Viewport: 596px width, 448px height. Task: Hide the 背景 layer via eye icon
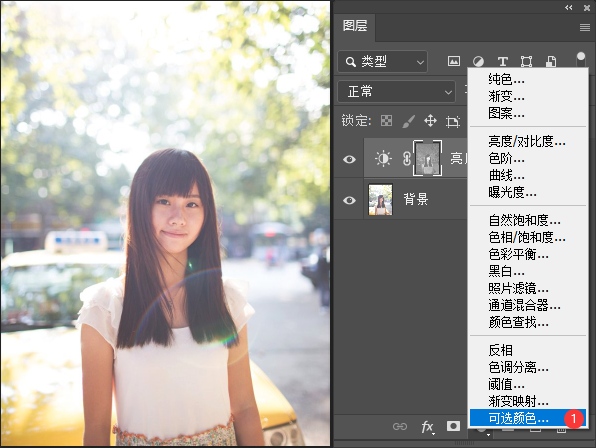coord(349,200)
